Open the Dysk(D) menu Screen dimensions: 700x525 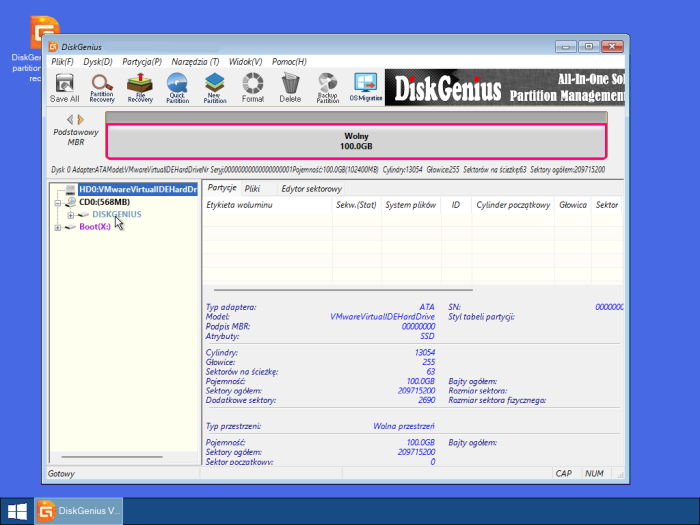tap(98, 62)
